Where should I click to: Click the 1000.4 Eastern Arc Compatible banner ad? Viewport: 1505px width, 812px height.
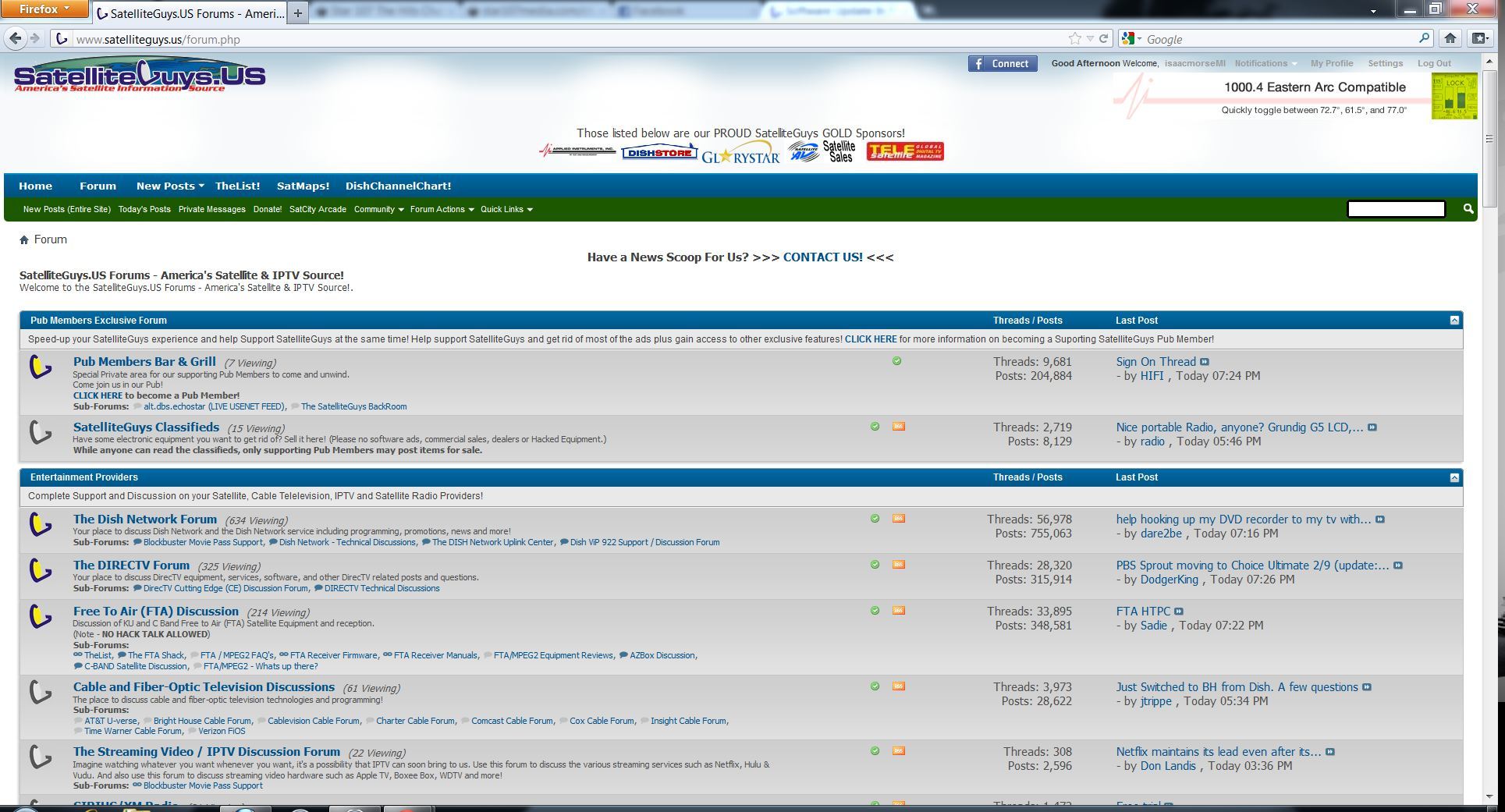1295,97
